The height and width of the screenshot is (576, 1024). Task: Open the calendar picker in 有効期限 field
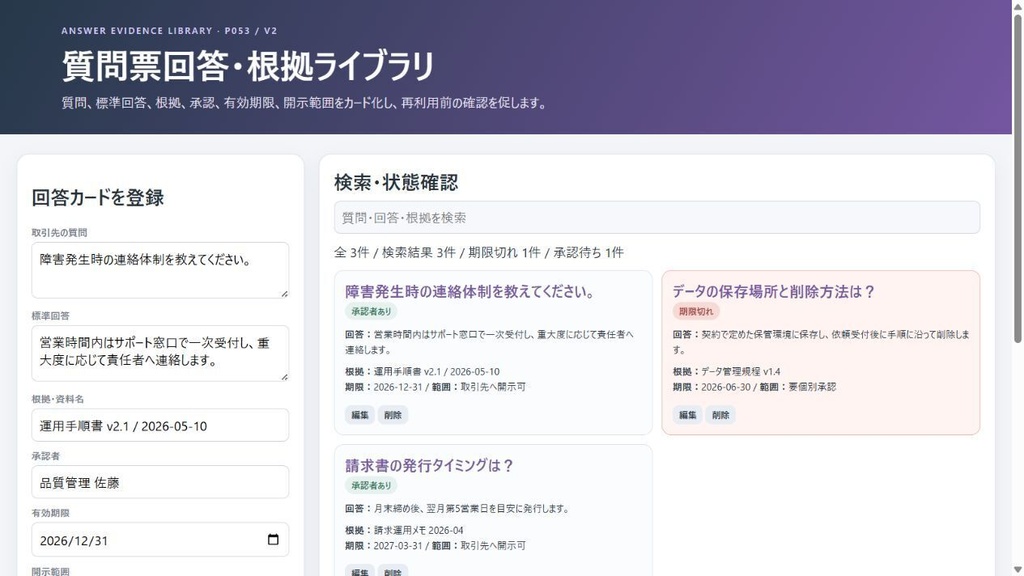pos(273,539)
